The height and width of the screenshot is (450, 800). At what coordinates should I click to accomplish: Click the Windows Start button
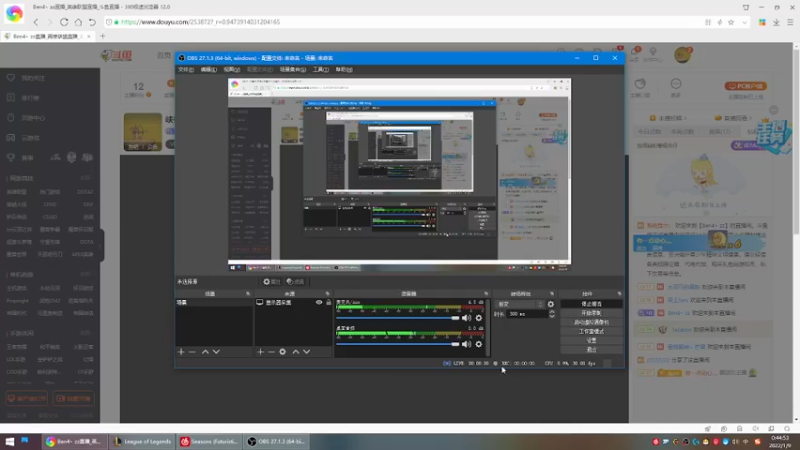point(10,441)
